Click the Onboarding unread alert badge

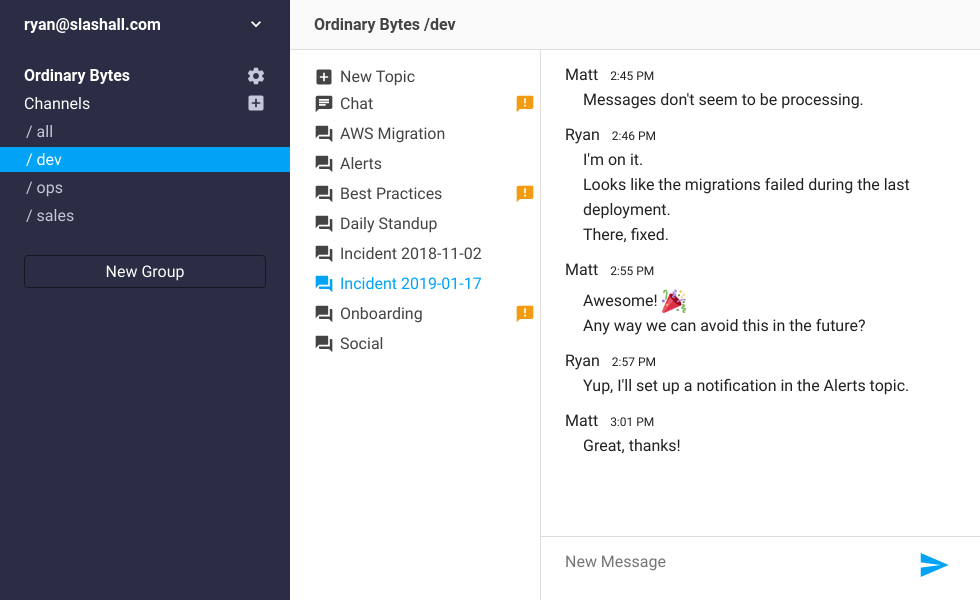point(524,313)
